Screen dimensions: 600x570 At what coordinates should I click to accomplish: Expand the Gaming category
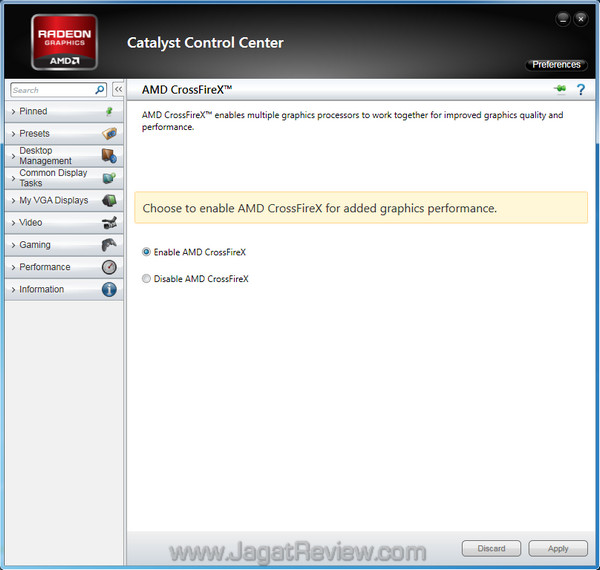pyautogui.click(x=35, y=245)
